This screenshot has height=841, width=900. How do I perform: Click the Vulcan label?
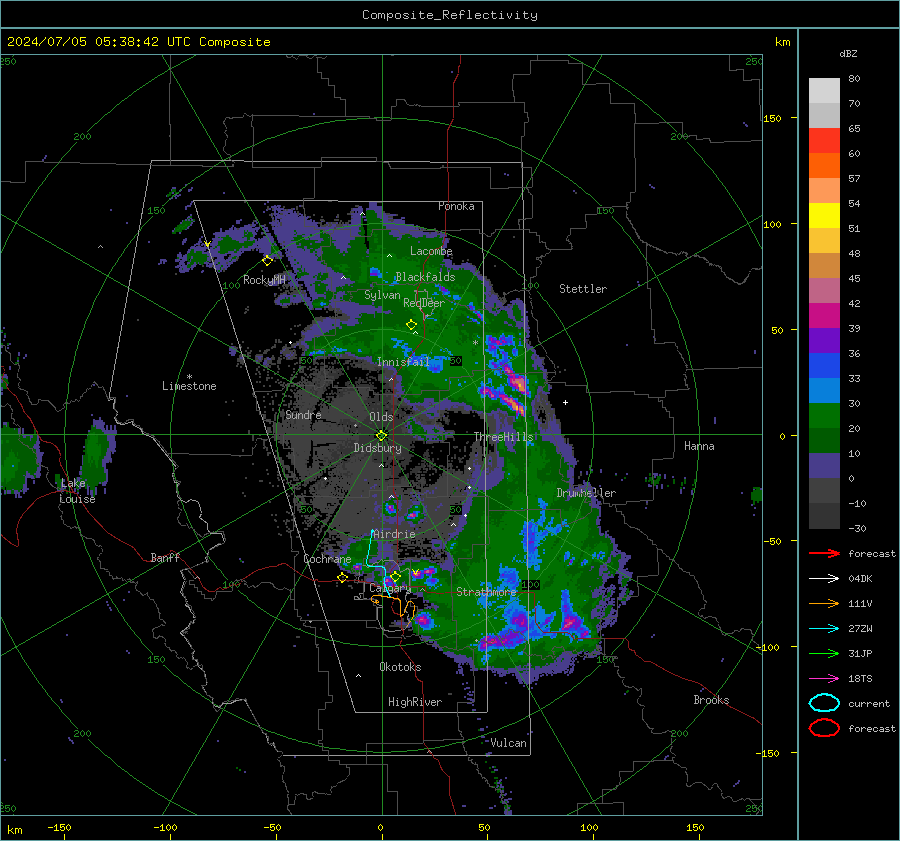pos(508,743)
